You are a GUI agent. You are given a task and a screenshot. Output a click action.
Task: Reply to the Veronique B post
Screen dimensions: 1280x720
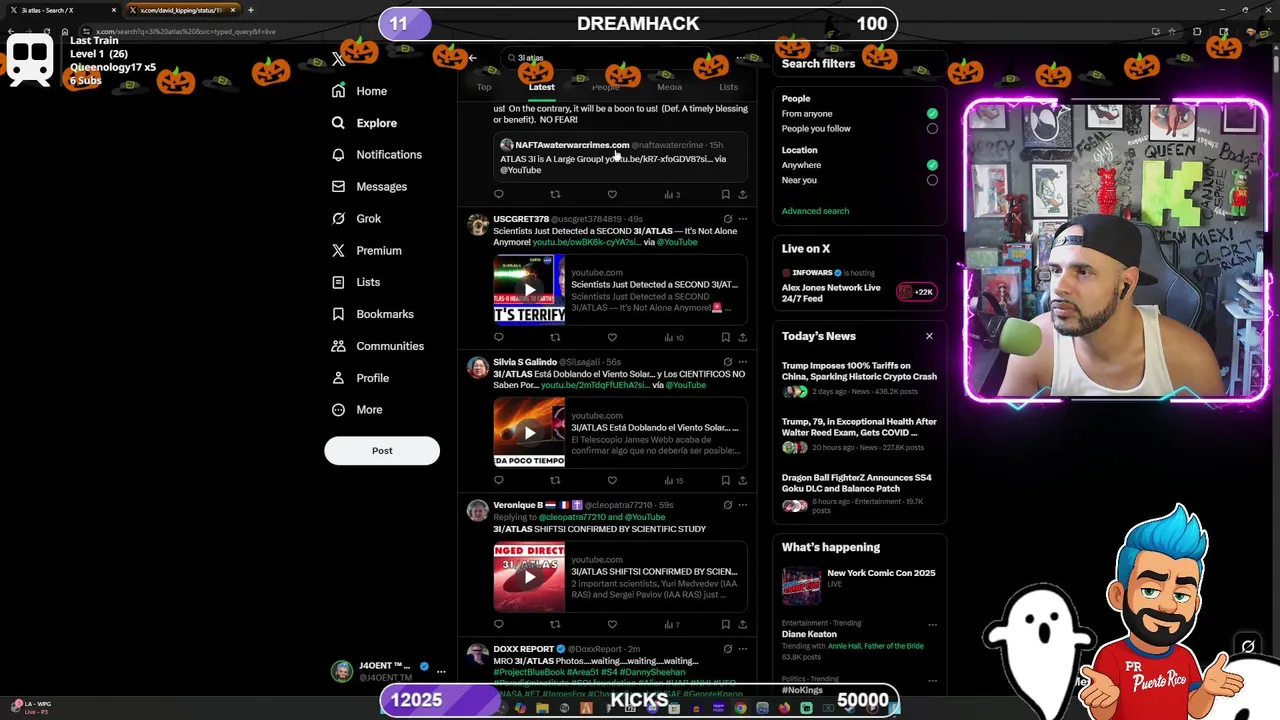click(498, 624)
